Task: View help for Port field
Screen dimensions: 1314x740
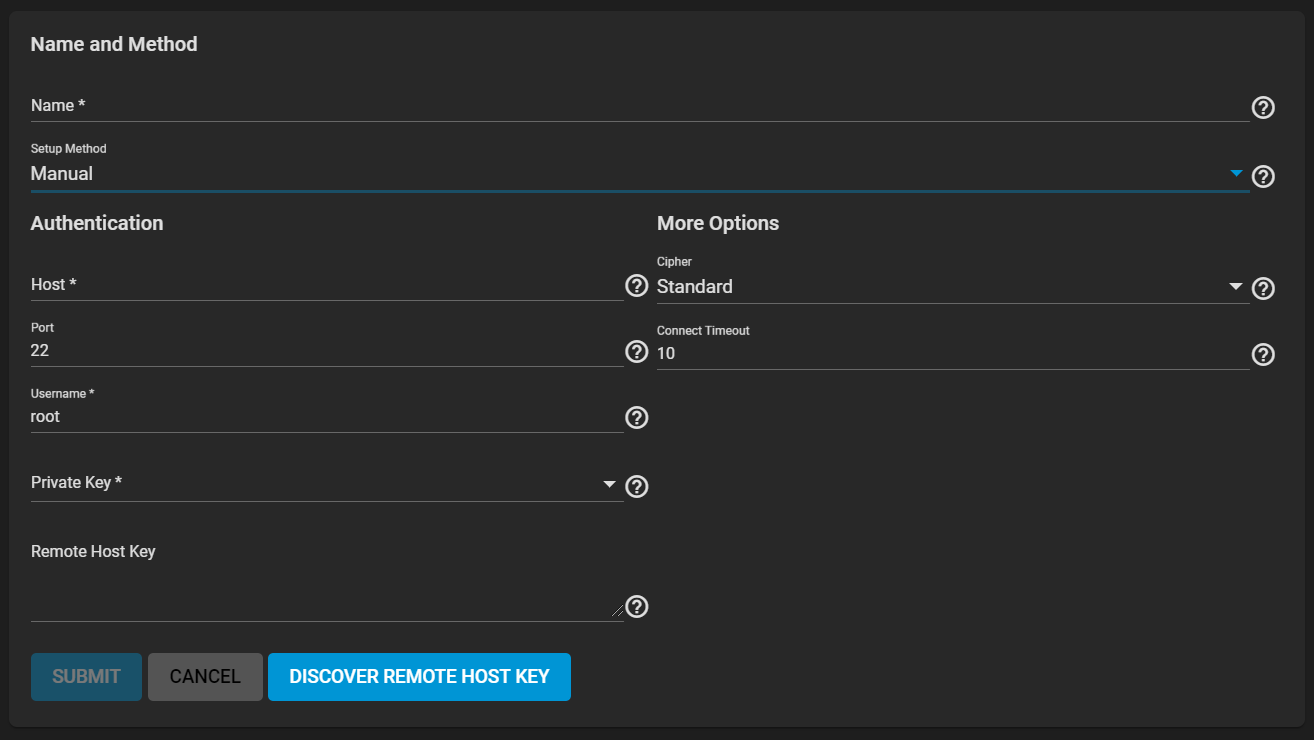Action: pos(637,351)
